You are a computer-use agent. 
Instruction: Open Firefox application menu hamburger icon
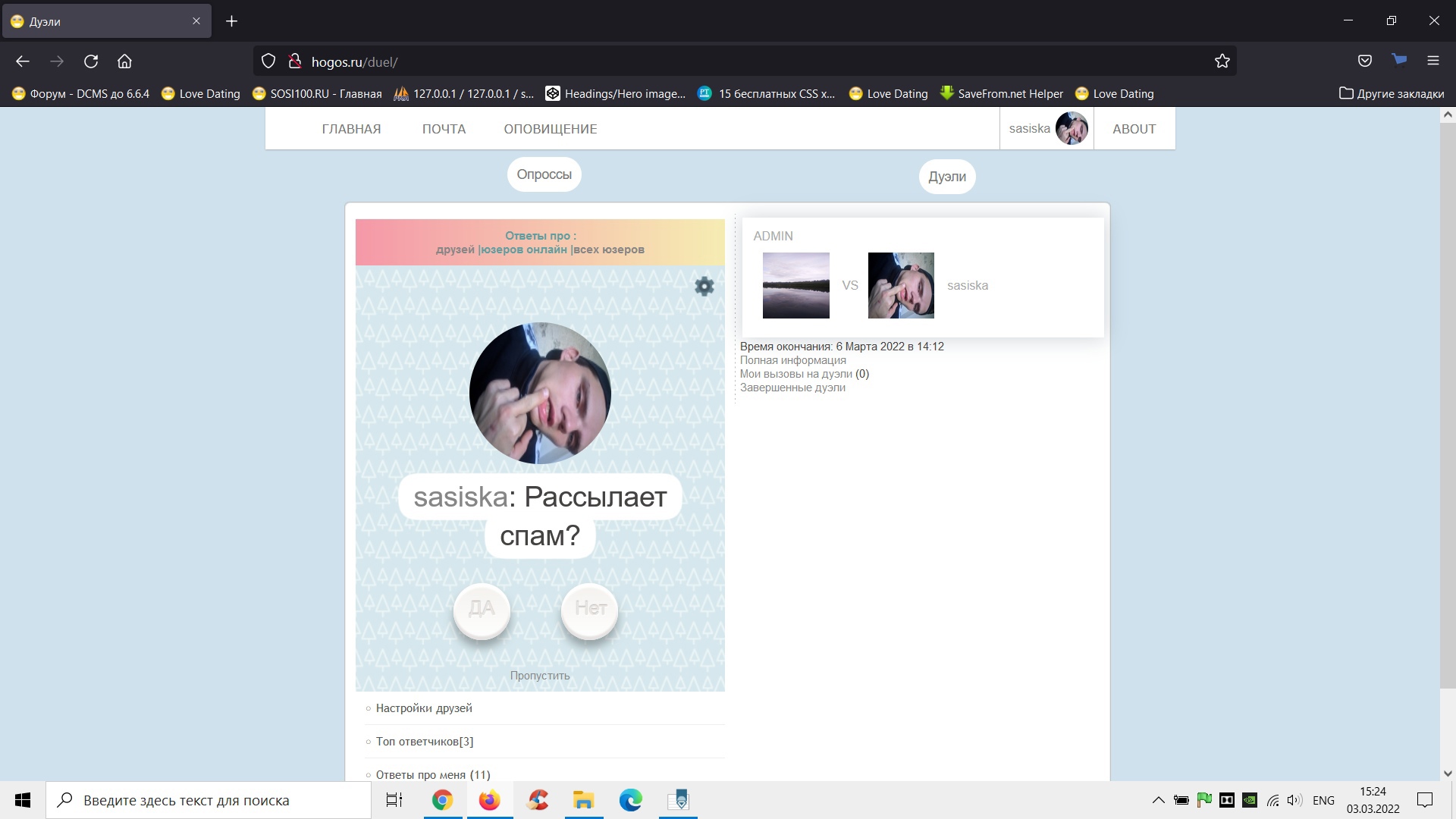tap(1432, 61)
